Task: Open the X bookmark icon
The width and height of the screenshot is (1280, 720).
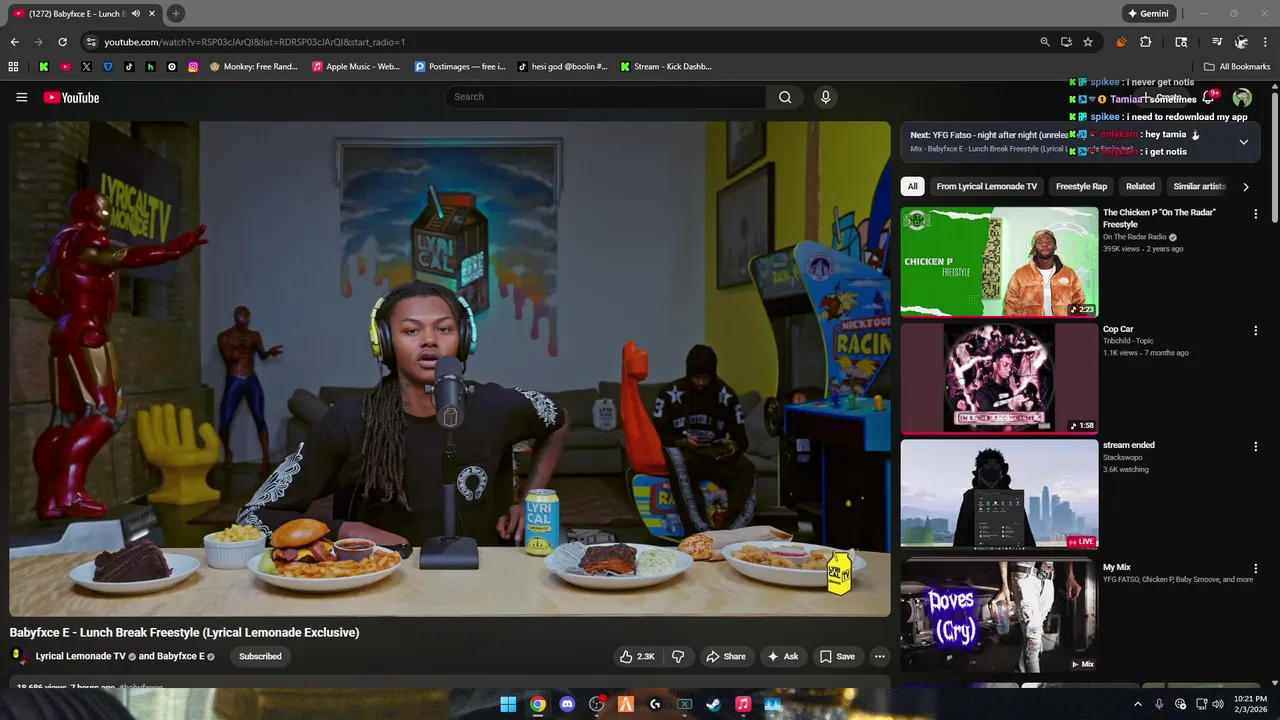Action: point(86,67)
